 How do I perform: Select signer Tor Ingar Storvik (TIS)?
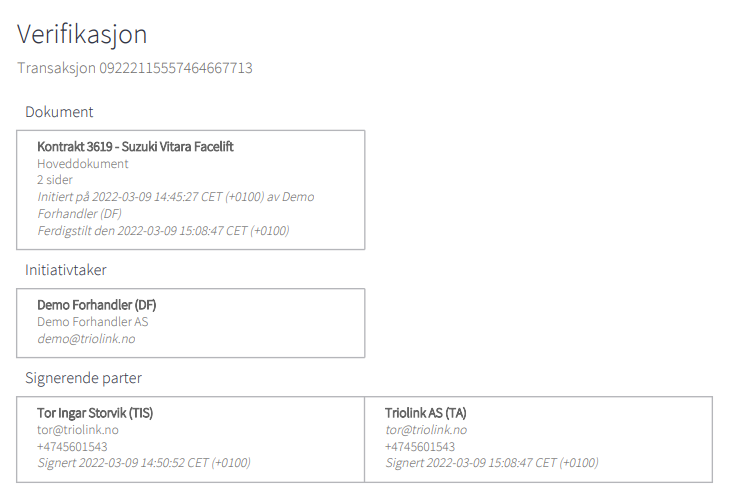click(95, 413)
